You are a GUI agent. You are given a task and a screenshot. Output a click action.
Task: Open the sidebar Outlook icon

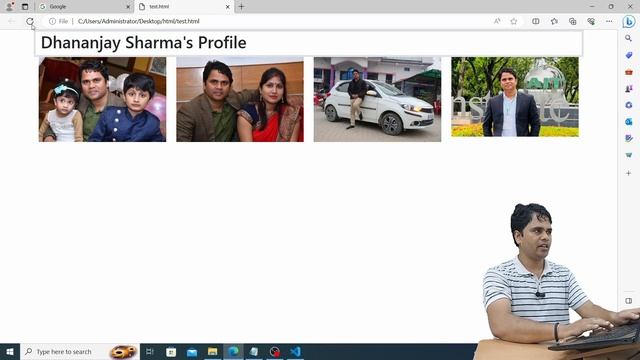tap(629, 122)
